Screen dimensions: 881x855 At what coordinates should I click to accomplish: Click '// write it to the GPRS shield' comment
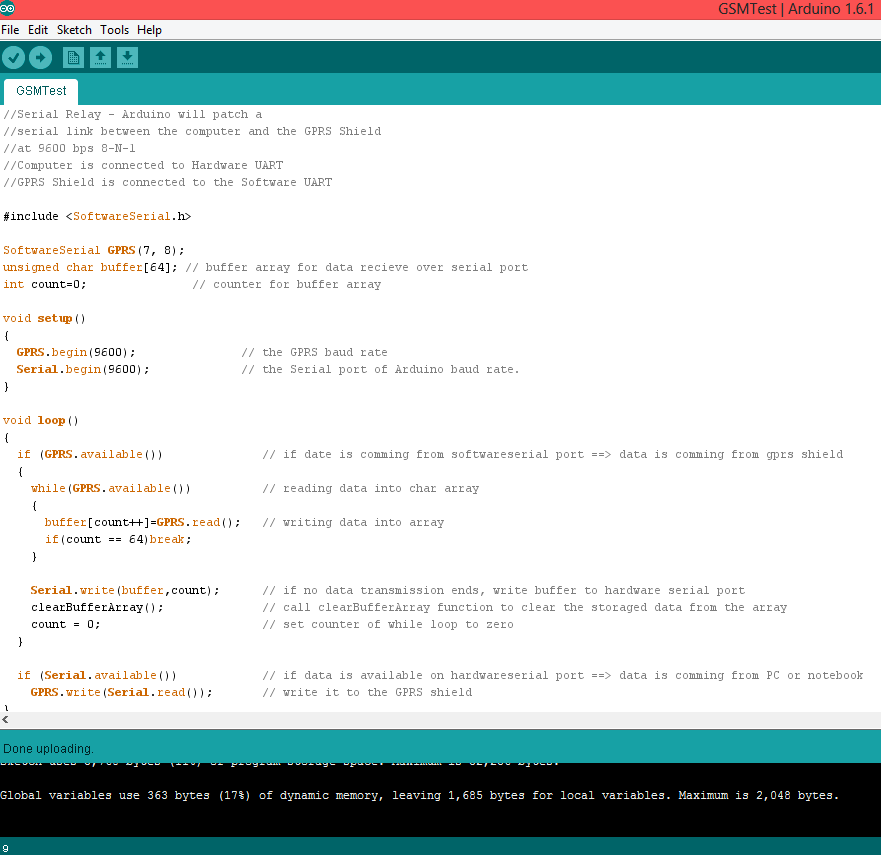point(367,692)
